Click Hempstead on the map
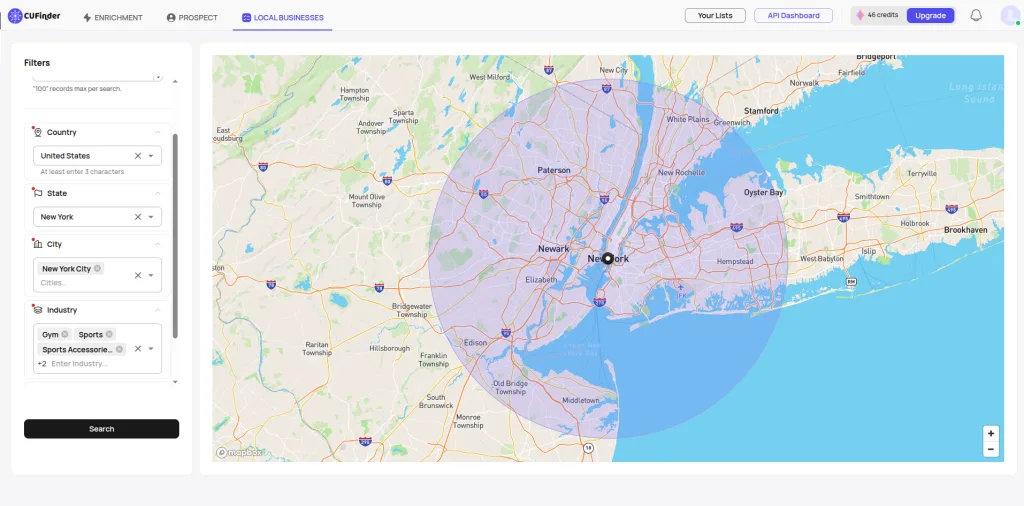Viewport: 1024px width, 506px height. tap(735, 261)
